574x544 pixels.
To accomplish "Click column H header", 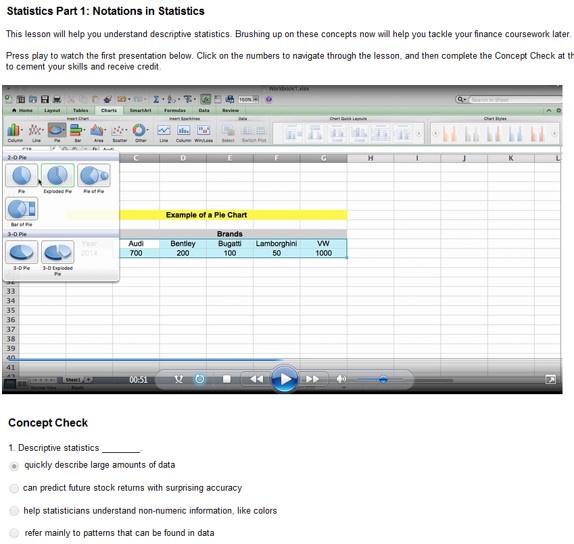I will coord(370,158).
